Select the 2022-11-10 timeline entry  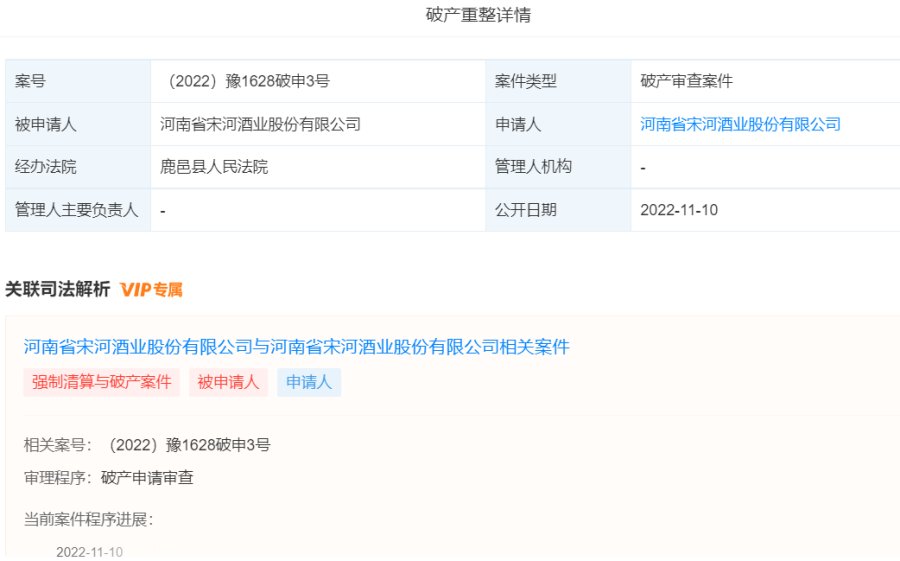point(89,552)
